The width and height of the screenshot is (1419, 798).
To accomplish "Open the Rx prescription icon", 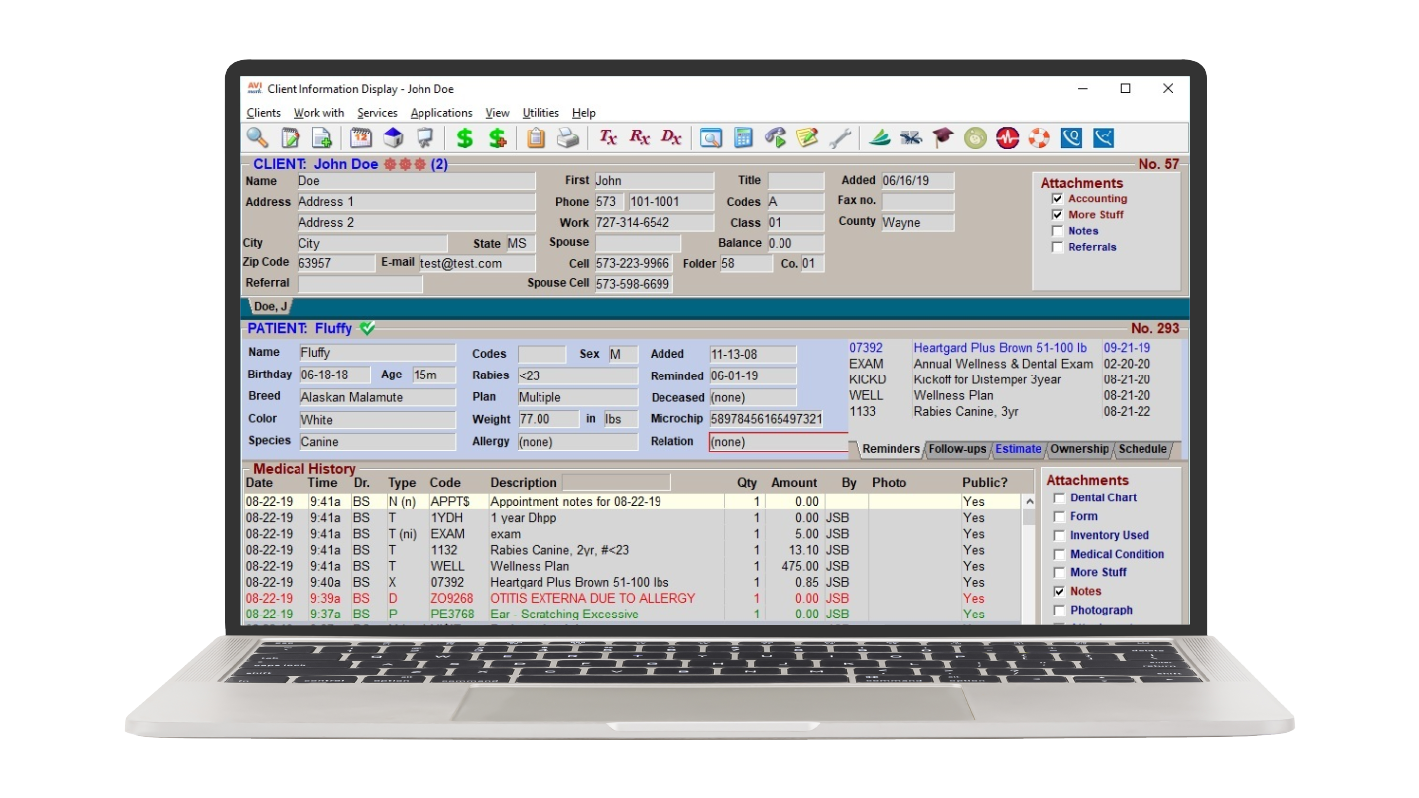I will 640,138.
